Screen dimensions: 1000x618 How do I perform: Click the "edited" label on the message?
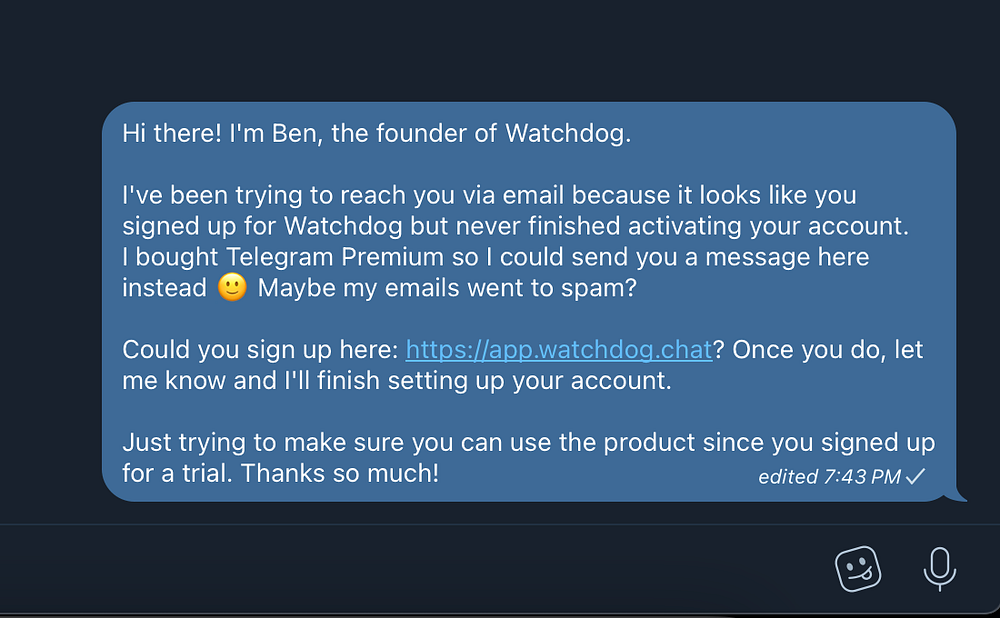click(788, 477)
